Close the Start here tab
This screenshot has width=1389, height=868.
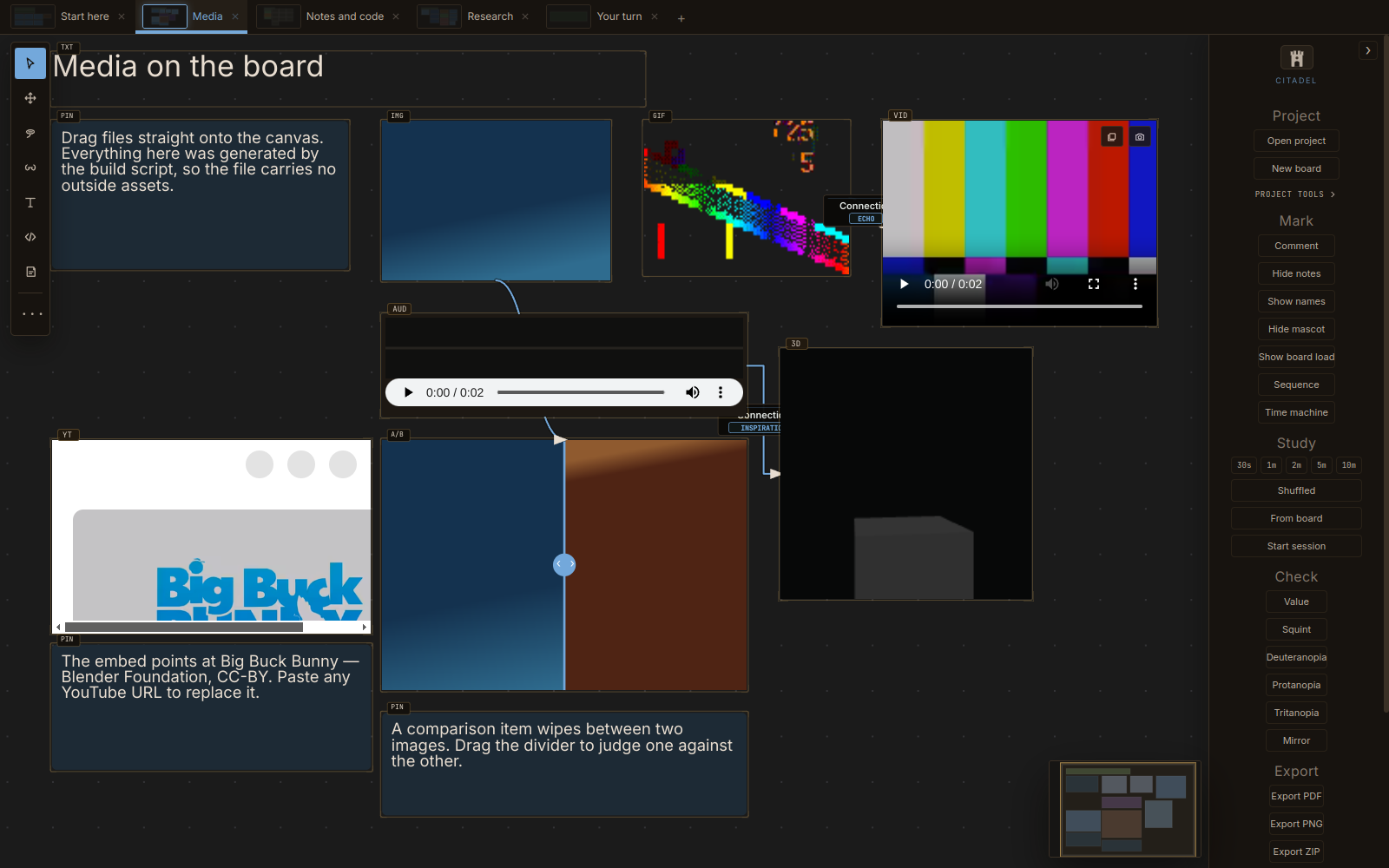click(x=122, y=16)
